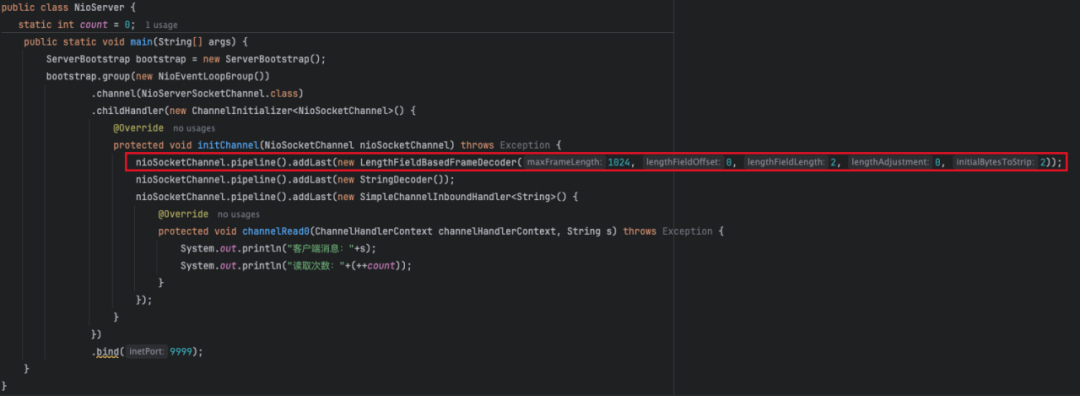Click the 'no usages' hint above channelRead0
Screen dimensions: 1080x396
238,214
